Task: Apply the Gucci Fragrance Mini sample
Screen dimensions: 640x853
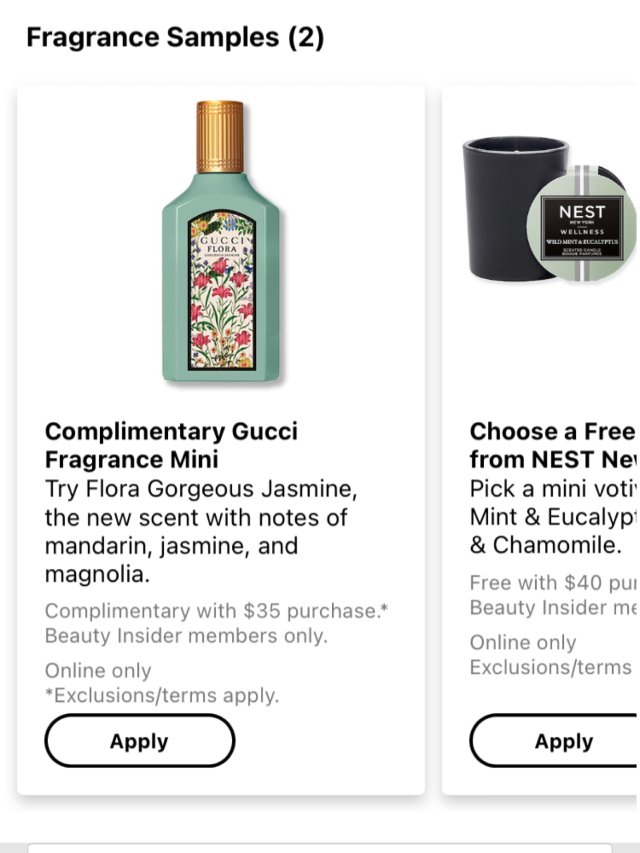Action: [139, 741]
